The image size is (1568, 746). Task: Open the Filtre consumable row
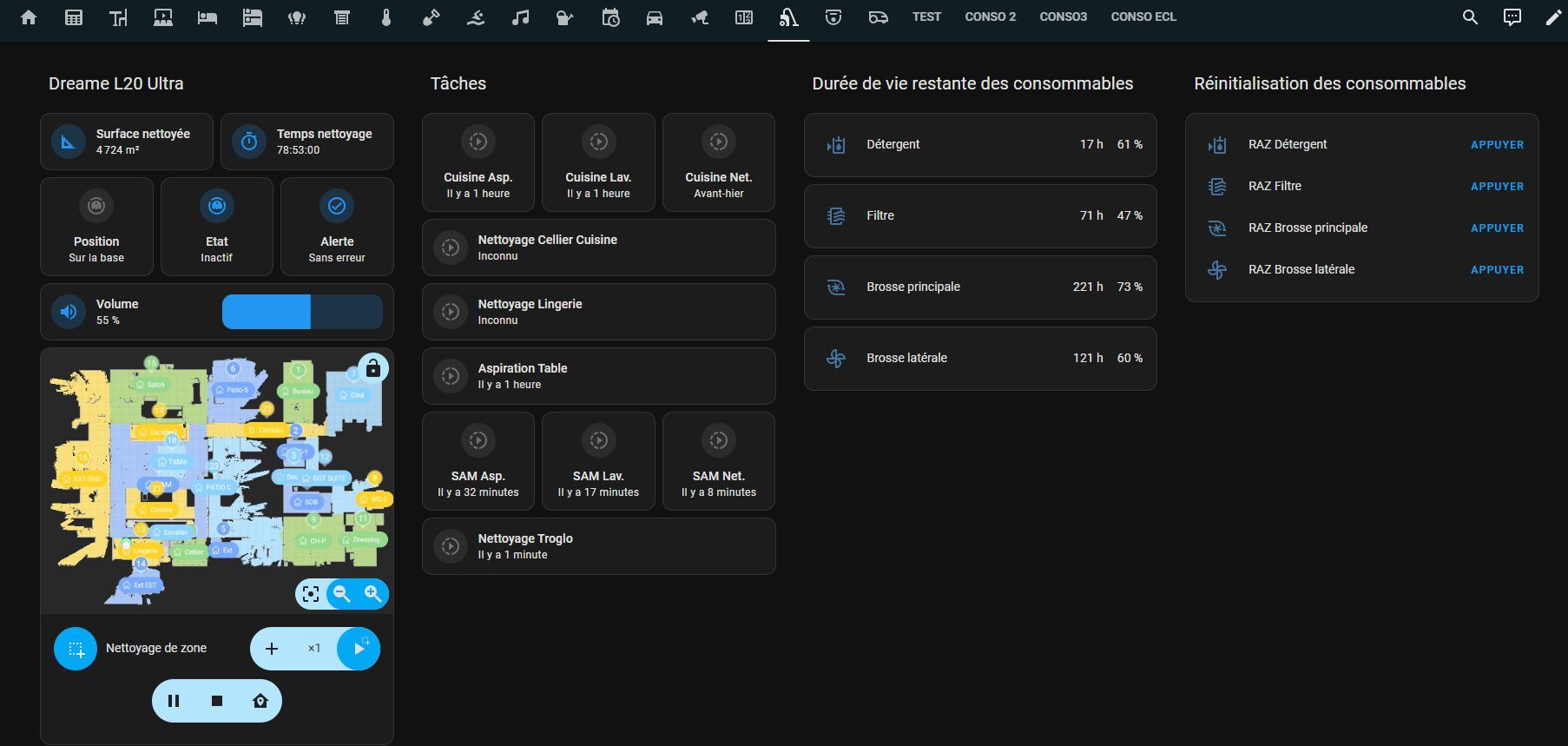pos(980,216)
